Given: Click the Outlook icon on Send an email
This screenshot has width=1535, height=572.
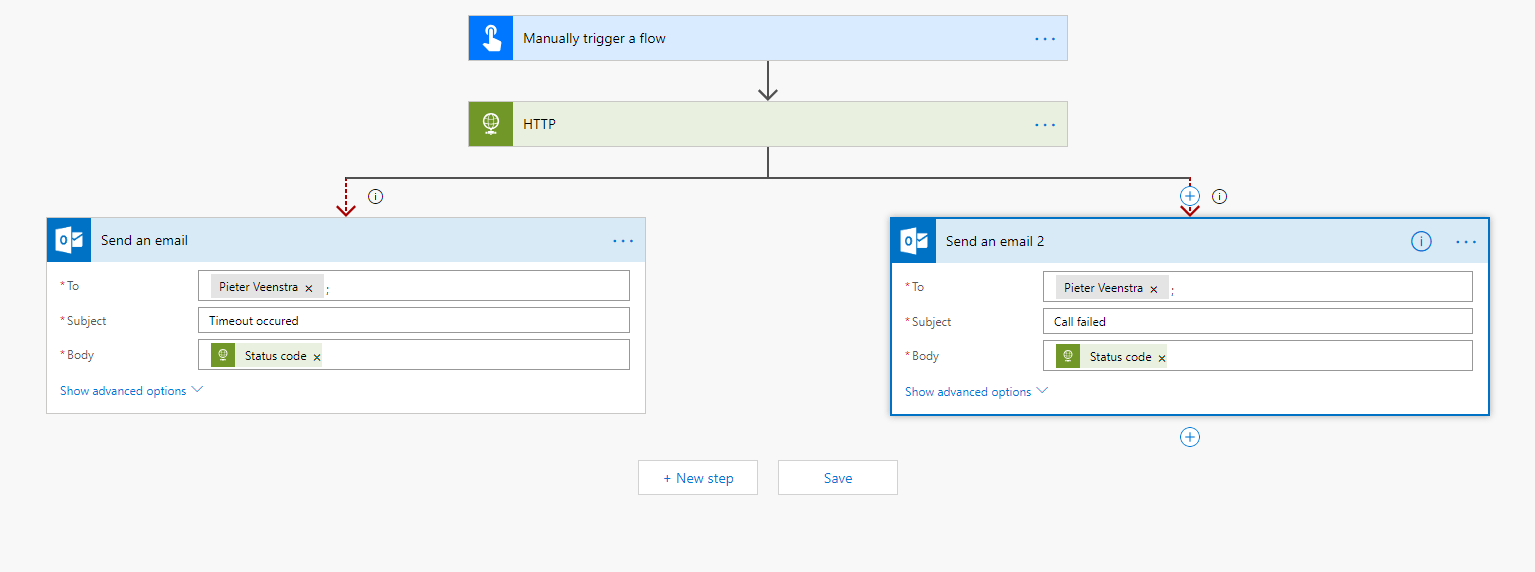Looking at the screenshot, I should (69, 240).
